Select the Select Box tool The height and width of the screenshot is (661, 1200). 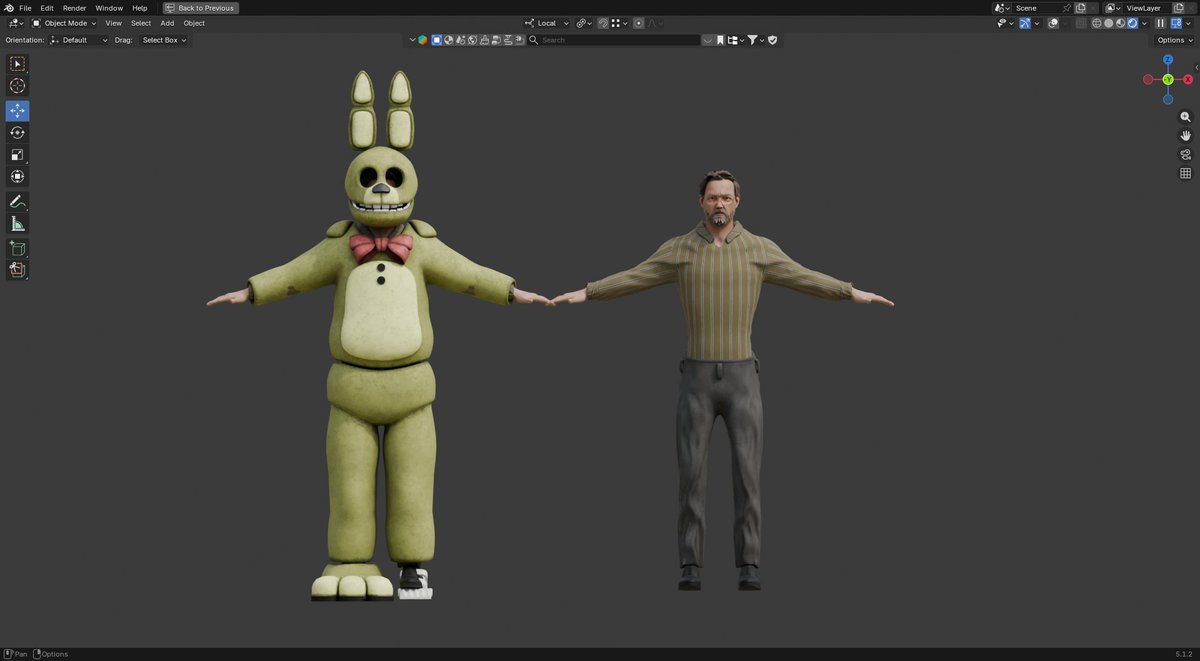point(17,63)
